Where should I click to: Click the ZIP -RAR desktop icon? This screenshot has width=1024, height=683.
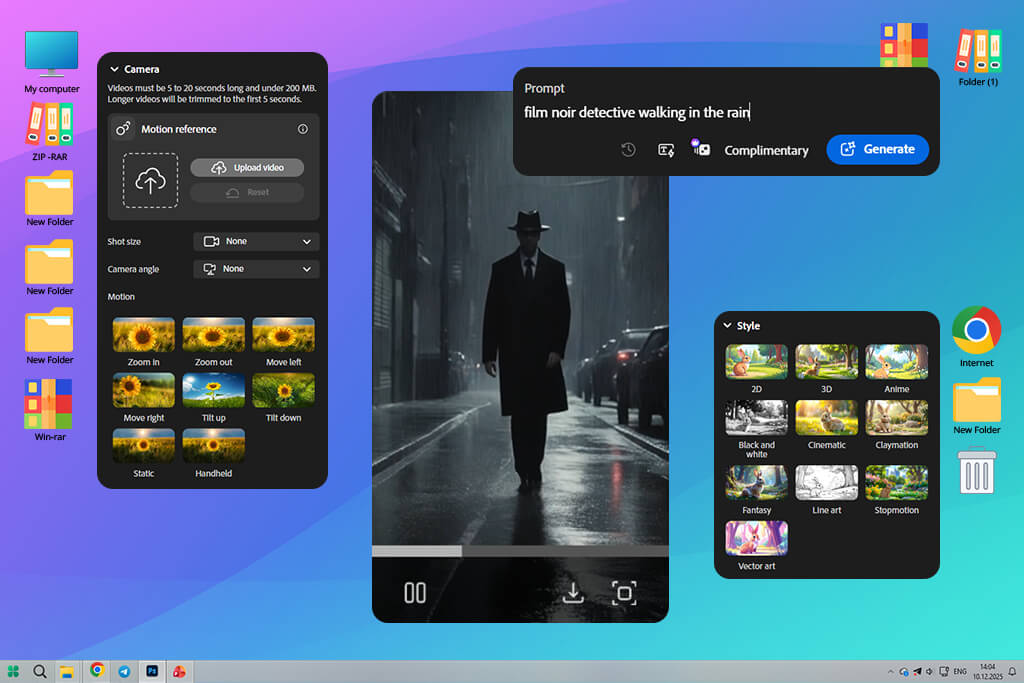[50, 125]
